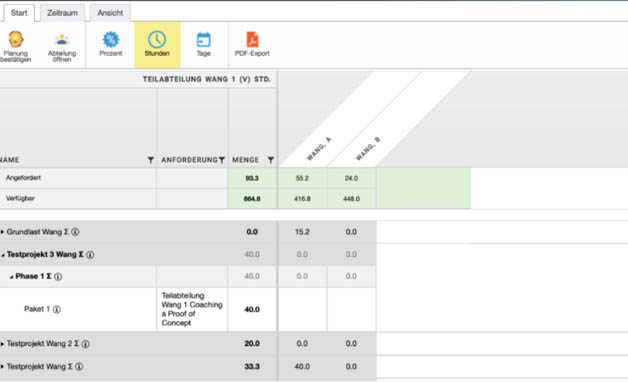628x382 pixels.
Task: Show info icon for Paket 1
Action: 57,309
